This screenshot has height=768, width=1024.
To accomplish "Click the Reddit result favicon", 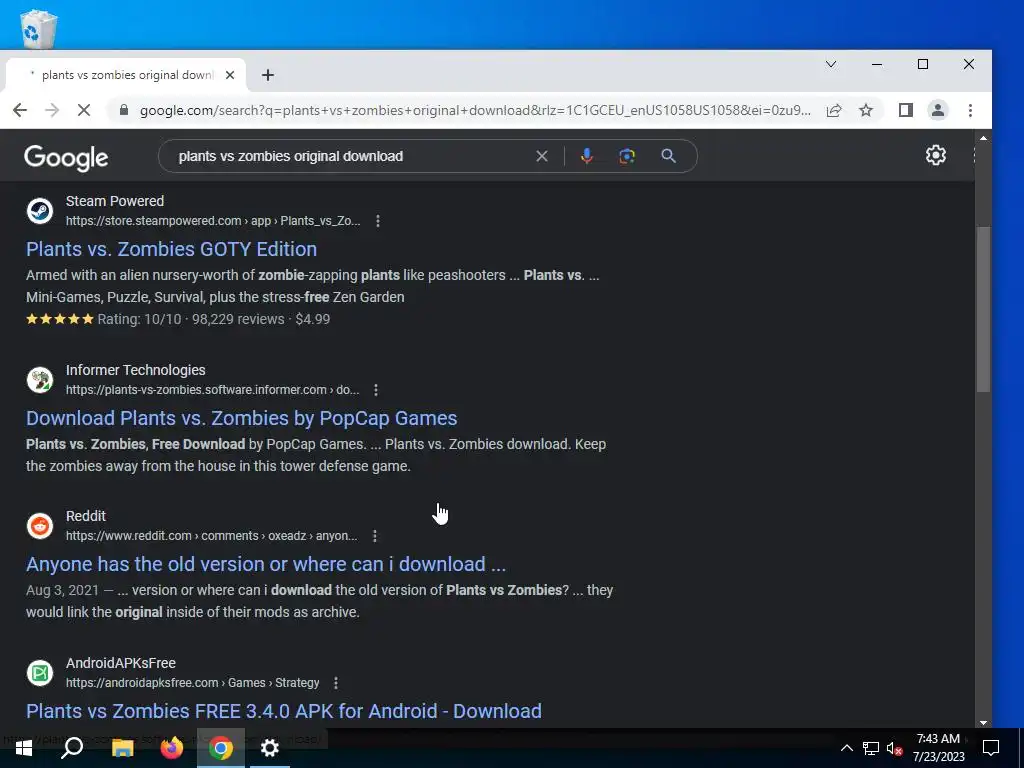I will pyautogui.click(x=40, y=526).
